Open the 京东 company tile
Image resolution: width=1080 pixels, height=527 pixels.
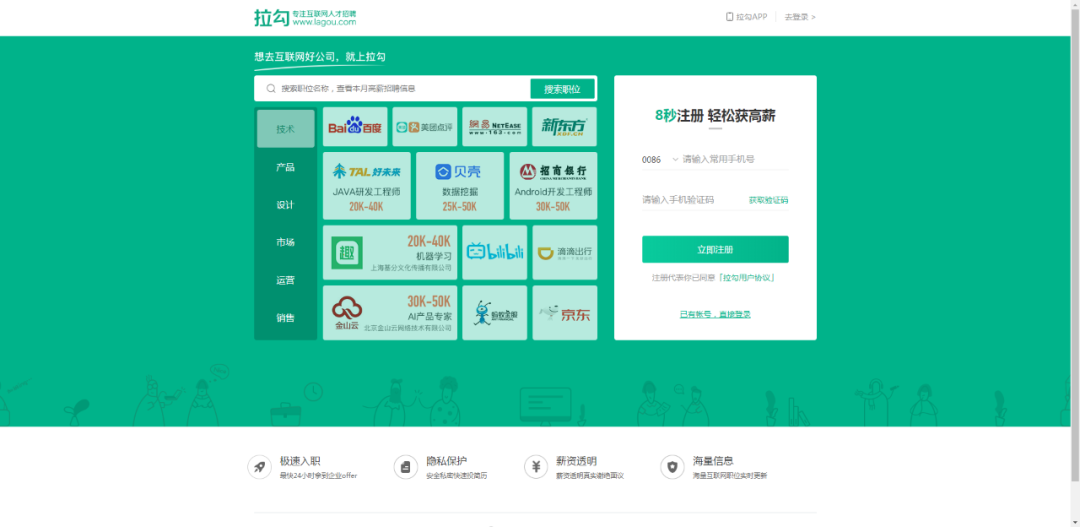565,313
